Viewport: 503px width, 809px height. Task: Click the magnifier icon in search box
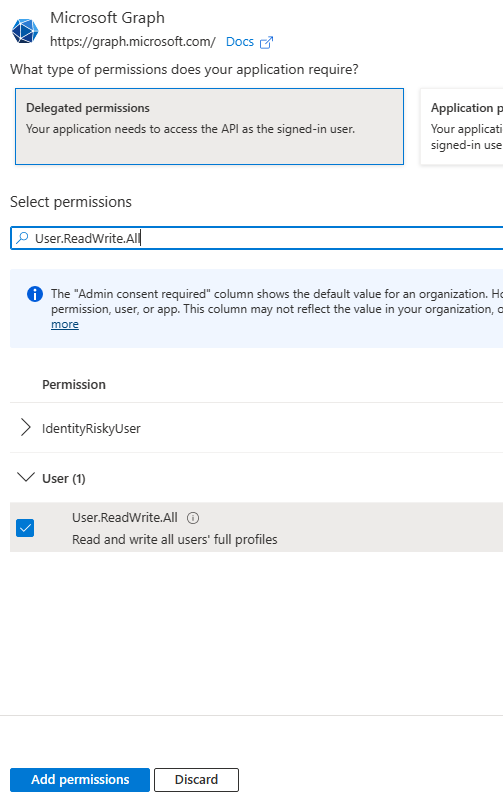coord(22,238)
